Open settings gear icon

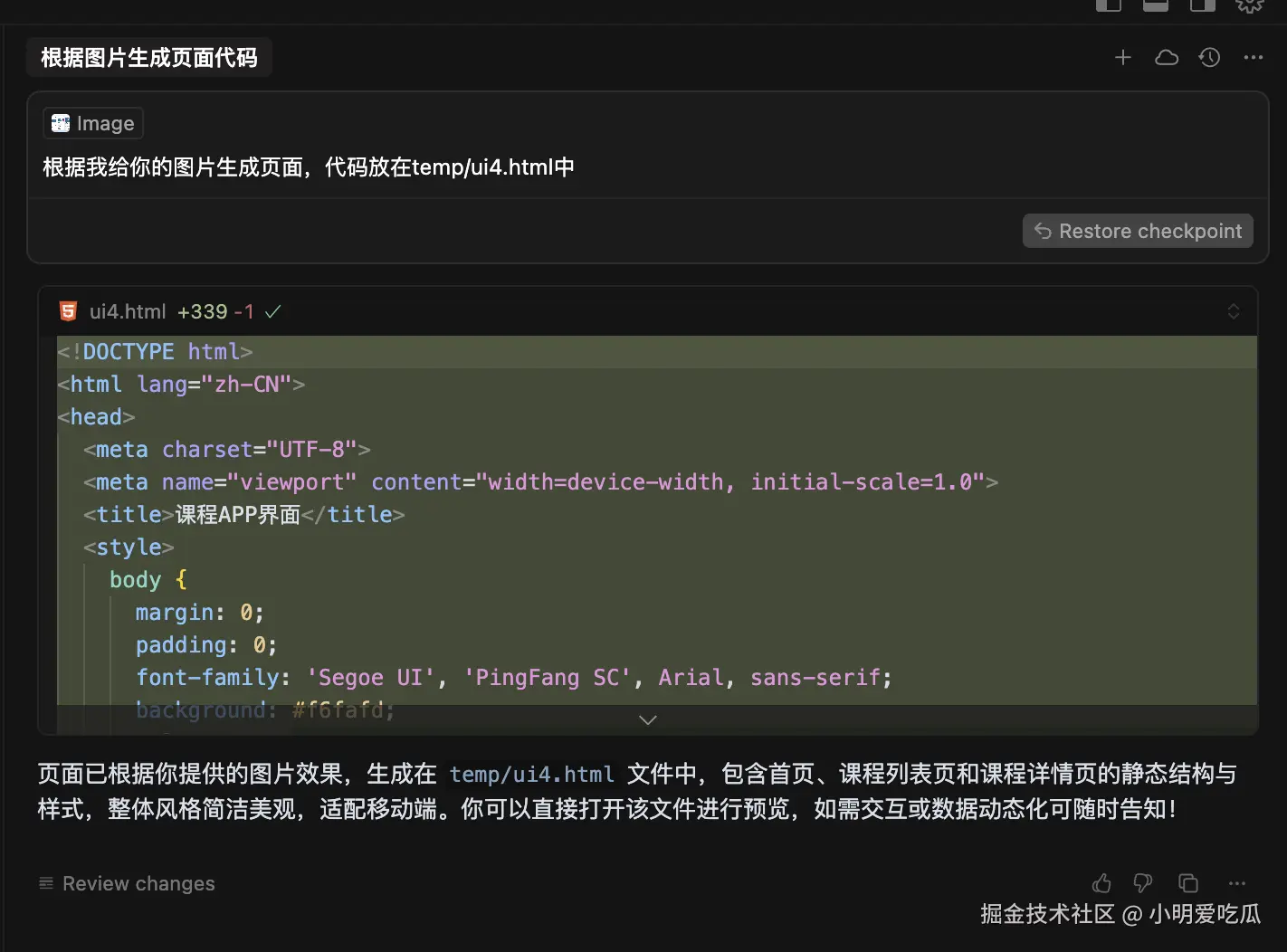tap(1250, 5)
